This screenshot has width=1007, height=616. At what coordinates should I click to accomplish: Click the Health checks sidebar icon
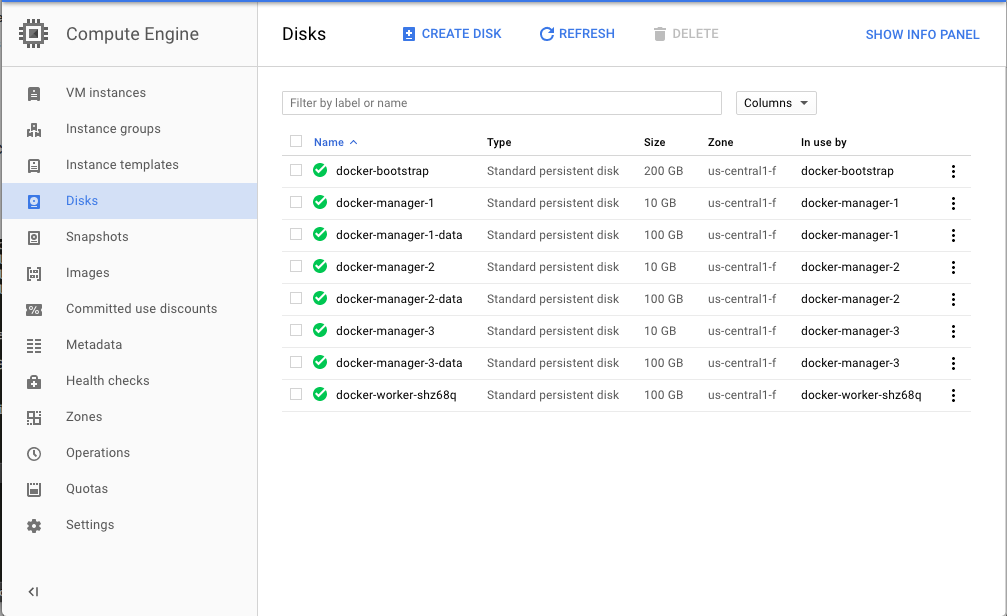(x=34, y=382)
